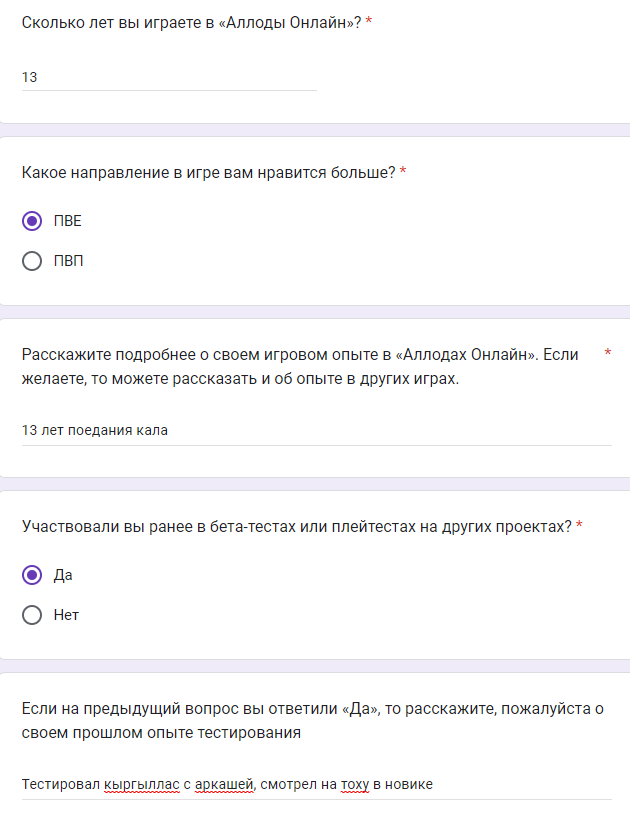This screenshot has height=824, width=630.
Task: Click the years-played field containing 13
Action: 168,76
